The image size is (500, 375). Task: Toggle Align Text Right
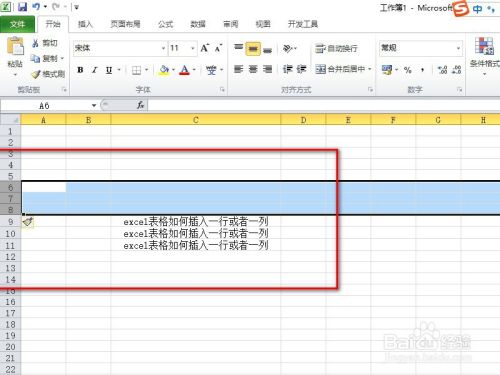coord(267,69)
